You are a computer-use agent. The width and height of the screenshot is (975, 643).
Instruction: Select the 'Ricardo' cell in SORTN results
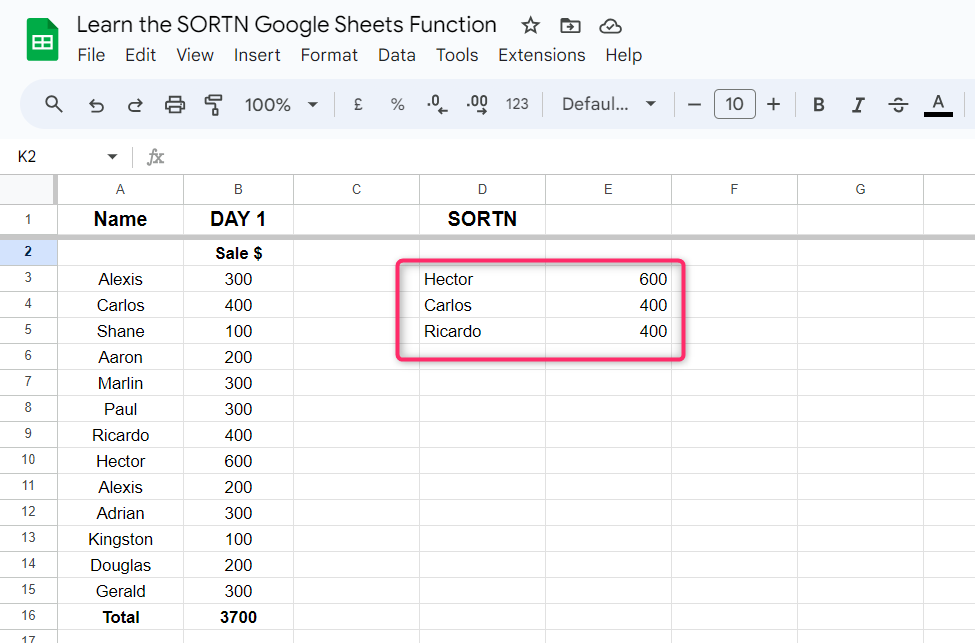(x=483, y=331)
